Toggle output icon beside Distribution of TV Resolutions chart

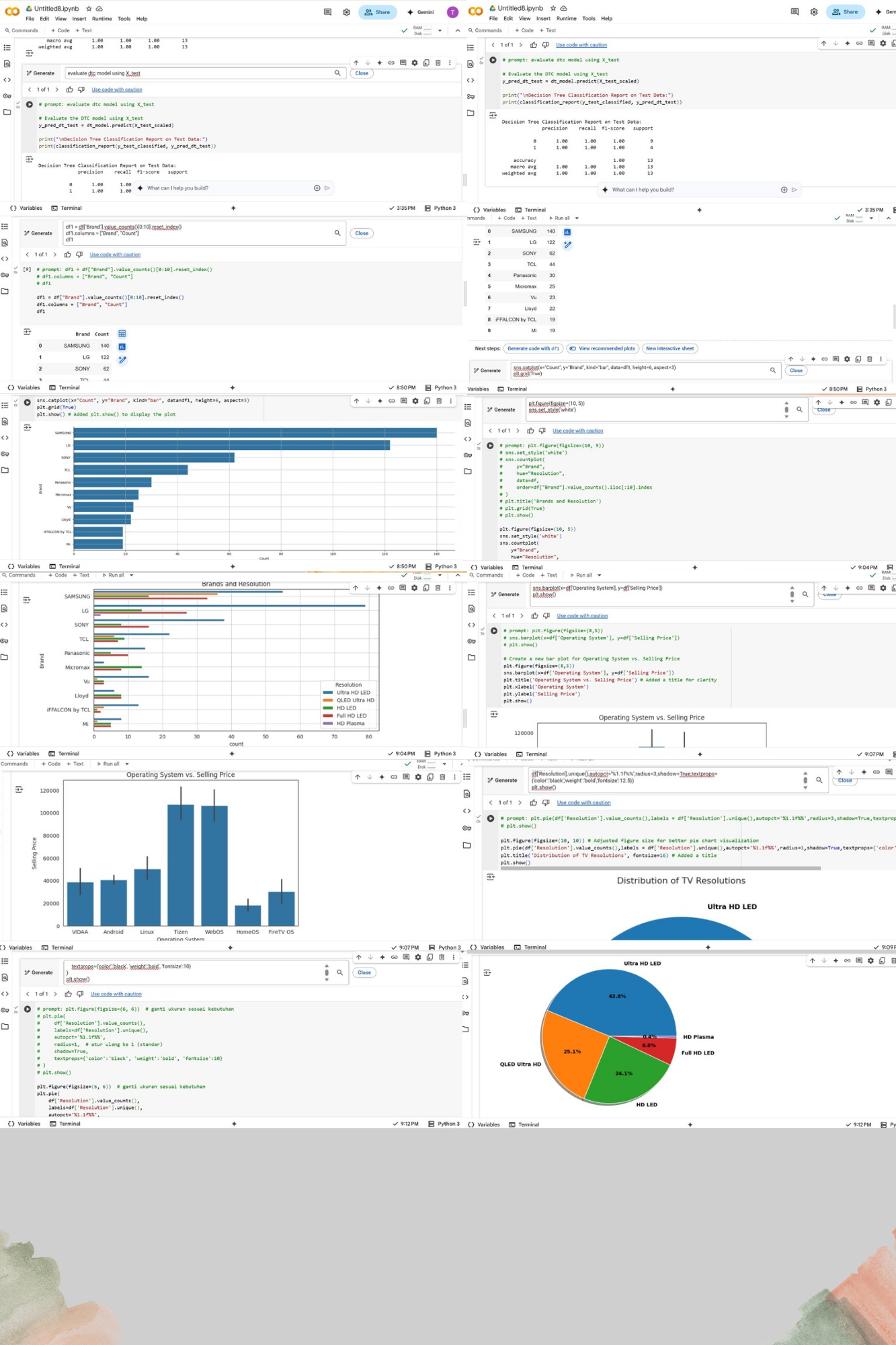click(491, 877)
